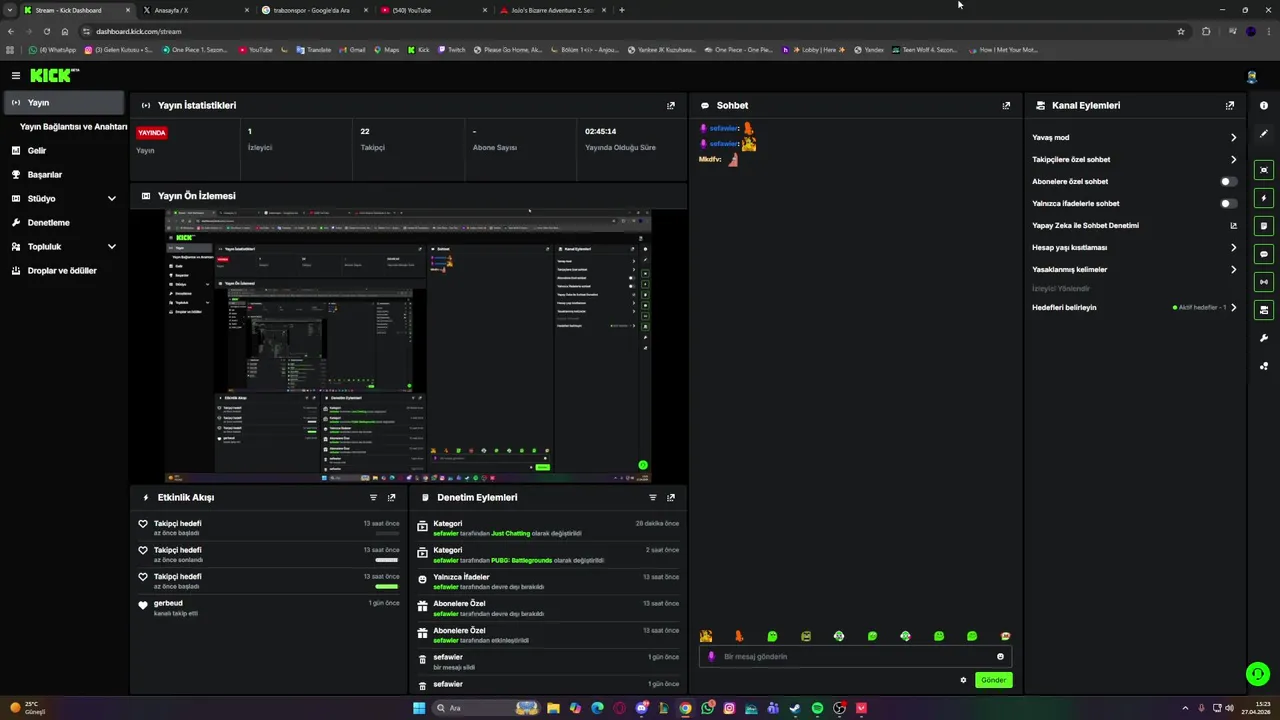Click the lightning bolt quick action icon

1264,198
